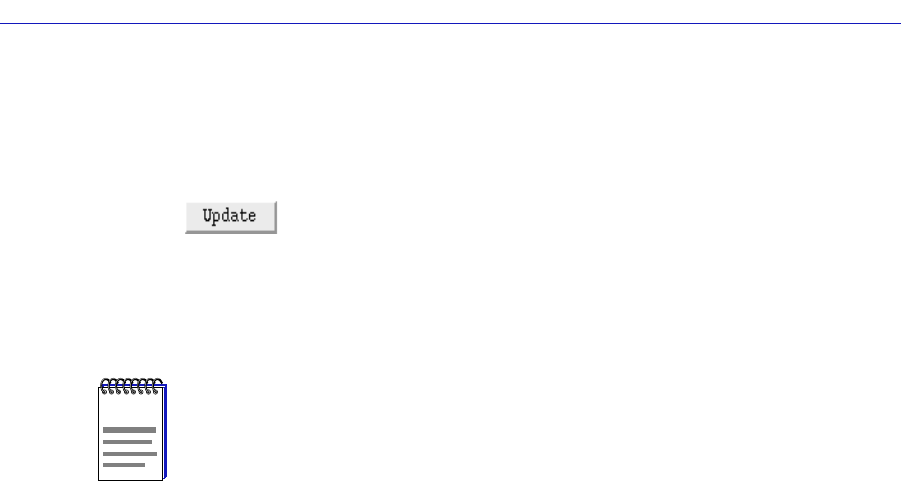Click the right end of blue divider line

[898, 24]
